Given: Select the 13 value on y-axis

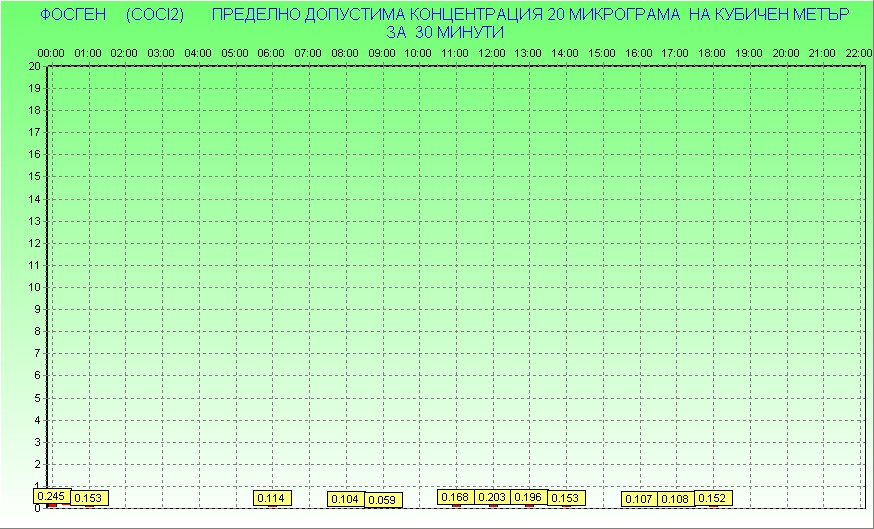Looking at the screenshot, I should click(x=35, y=221).
